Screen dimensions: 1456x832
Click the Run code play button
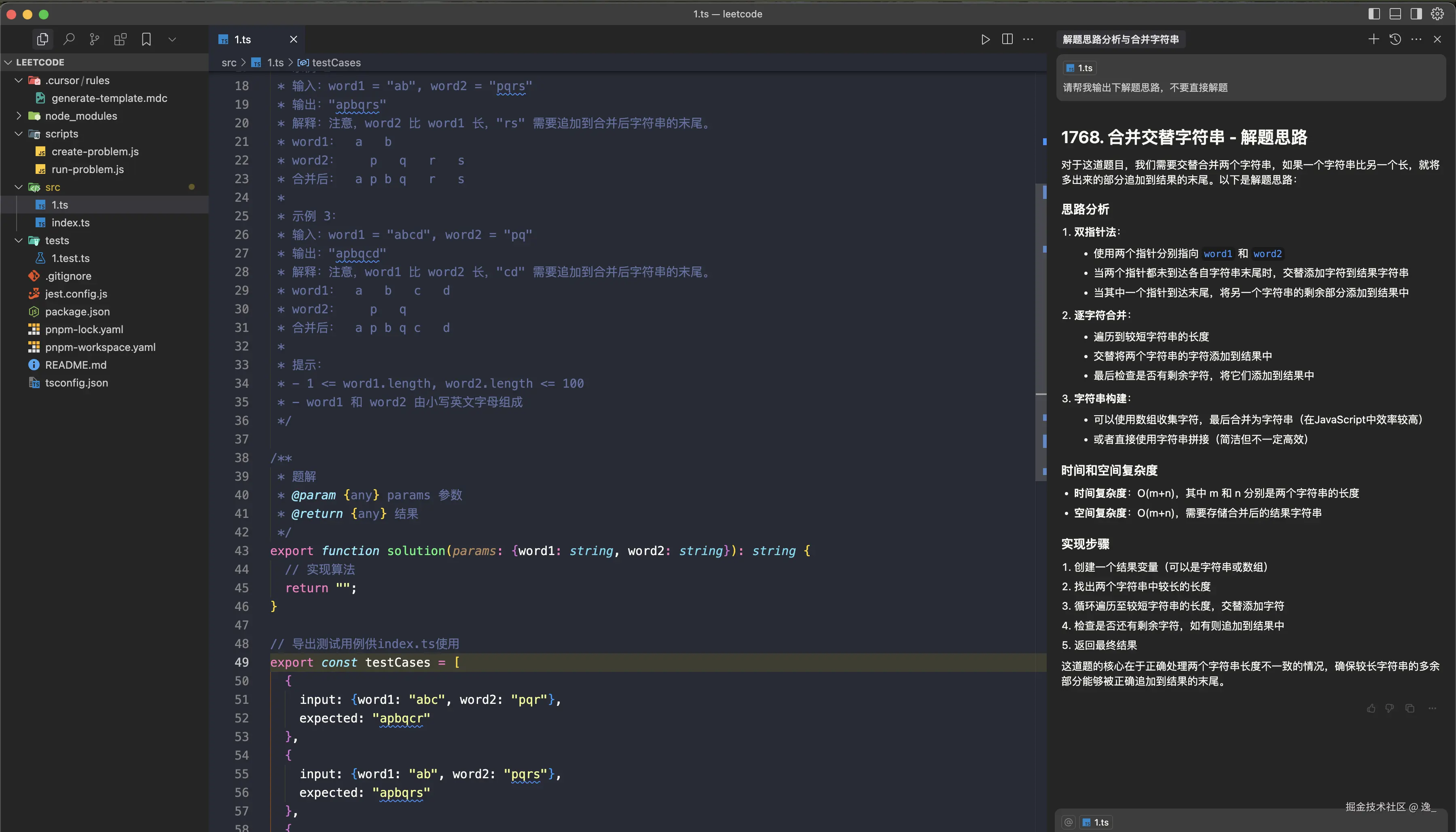(x=985, y=40)
